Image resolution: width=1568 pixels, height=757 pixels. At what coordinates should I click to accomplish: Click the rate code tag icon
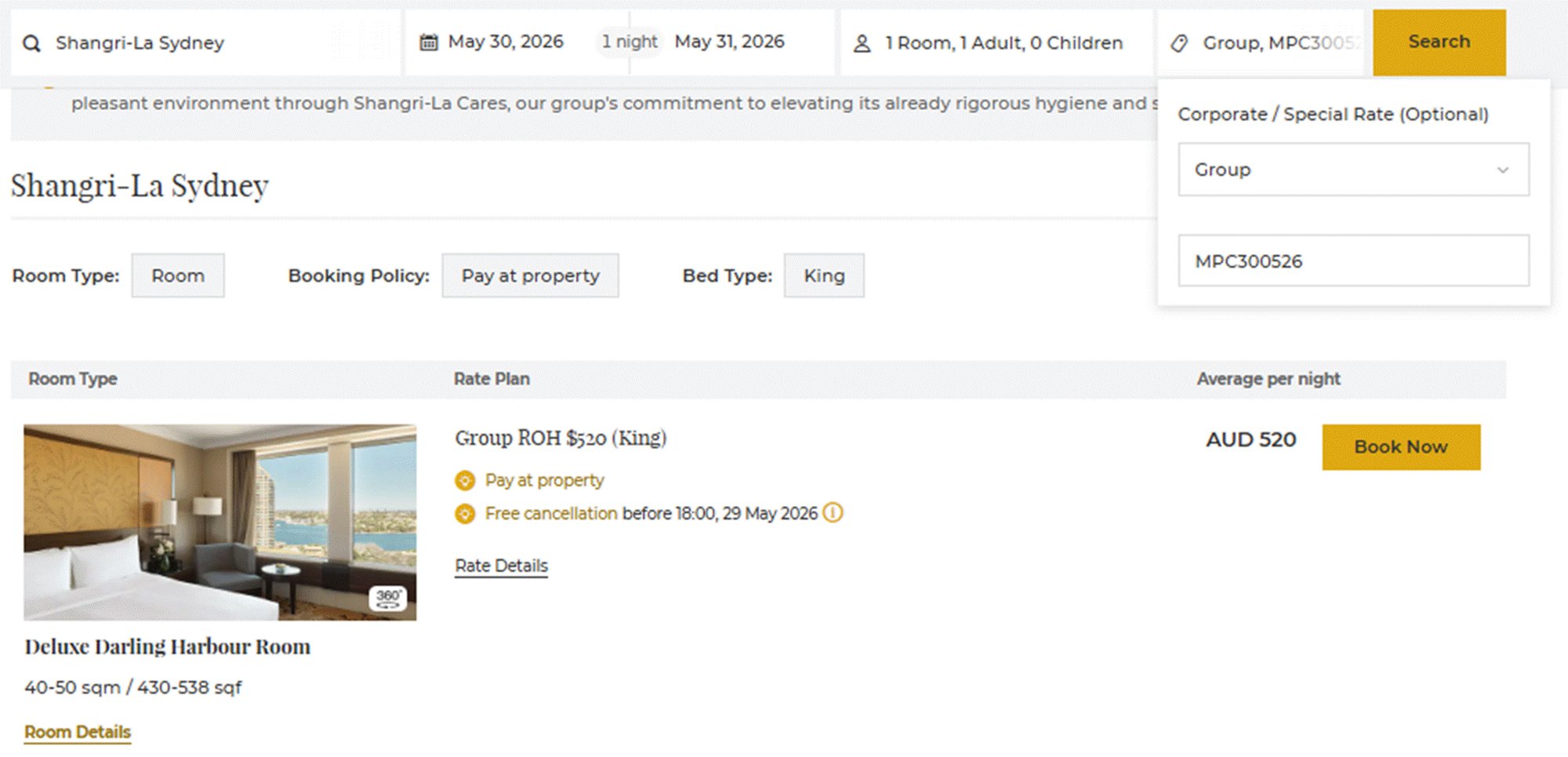coord(1179,43)
